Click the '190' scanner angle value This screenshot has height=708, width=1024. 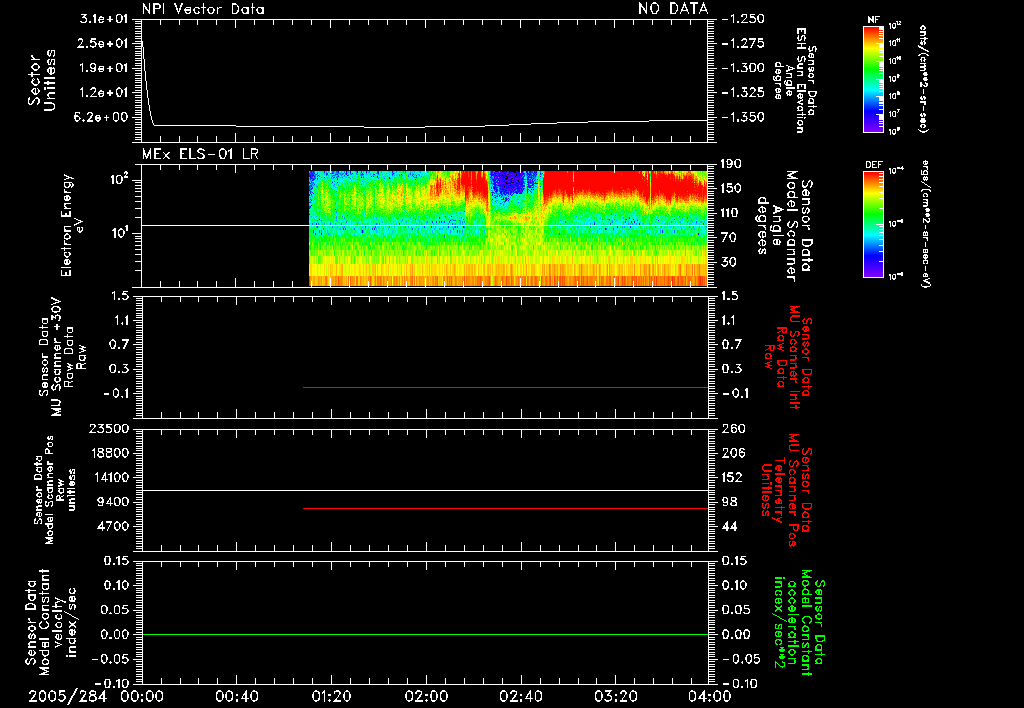(x=732, y=164)
